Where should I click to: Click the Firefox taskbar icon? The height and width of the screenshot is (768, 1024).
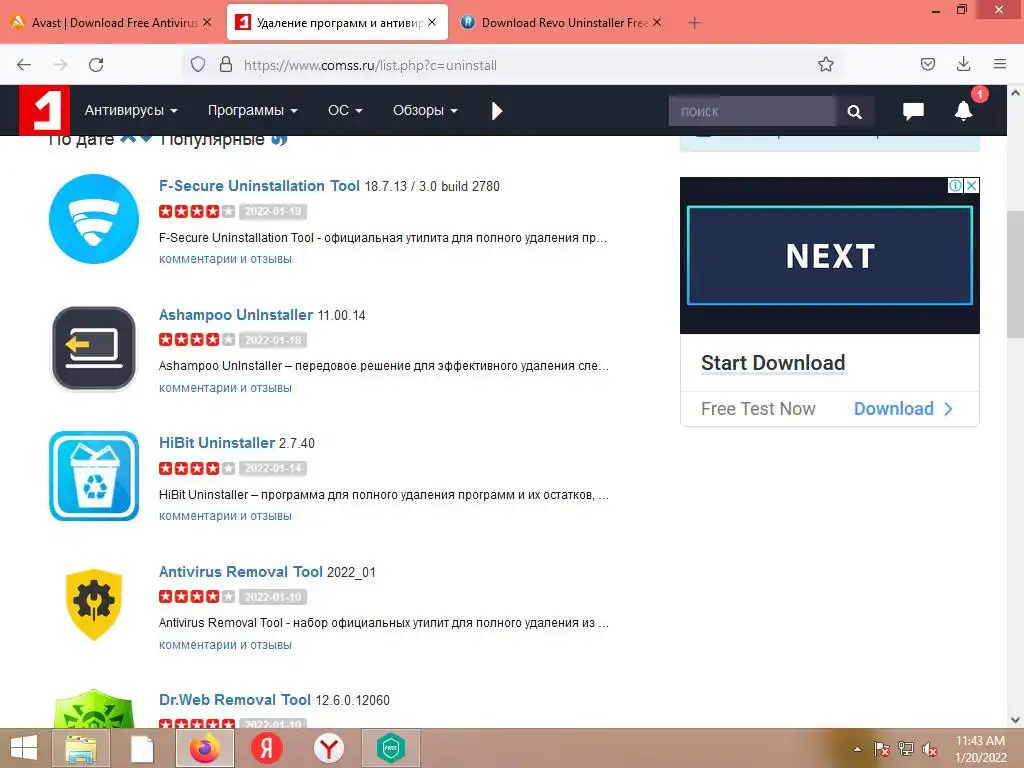(x=205, y=748)
